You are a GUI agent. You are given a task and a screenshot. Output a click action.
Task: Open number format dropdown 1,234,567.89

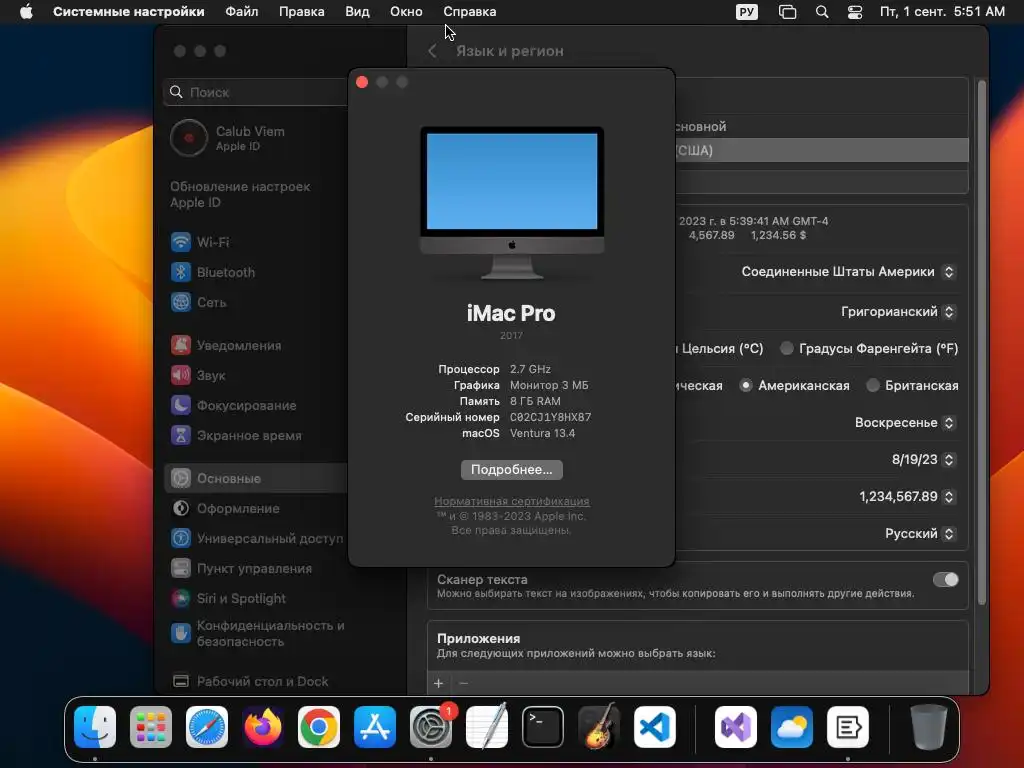(907, 497)
